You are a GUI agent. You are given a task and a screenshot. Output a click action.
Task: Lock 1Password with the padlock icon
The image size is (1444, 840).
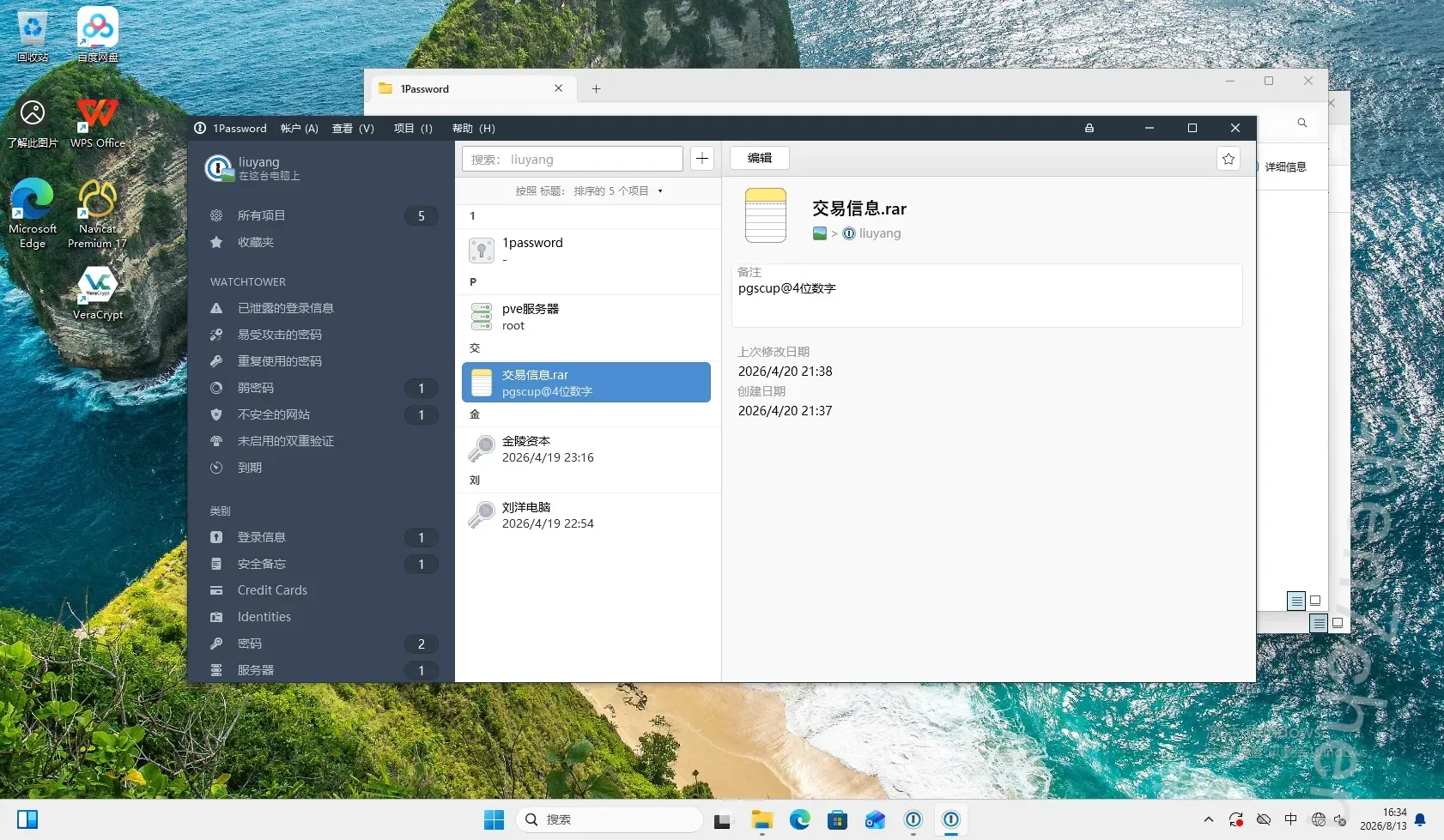tap(1089, 128)
